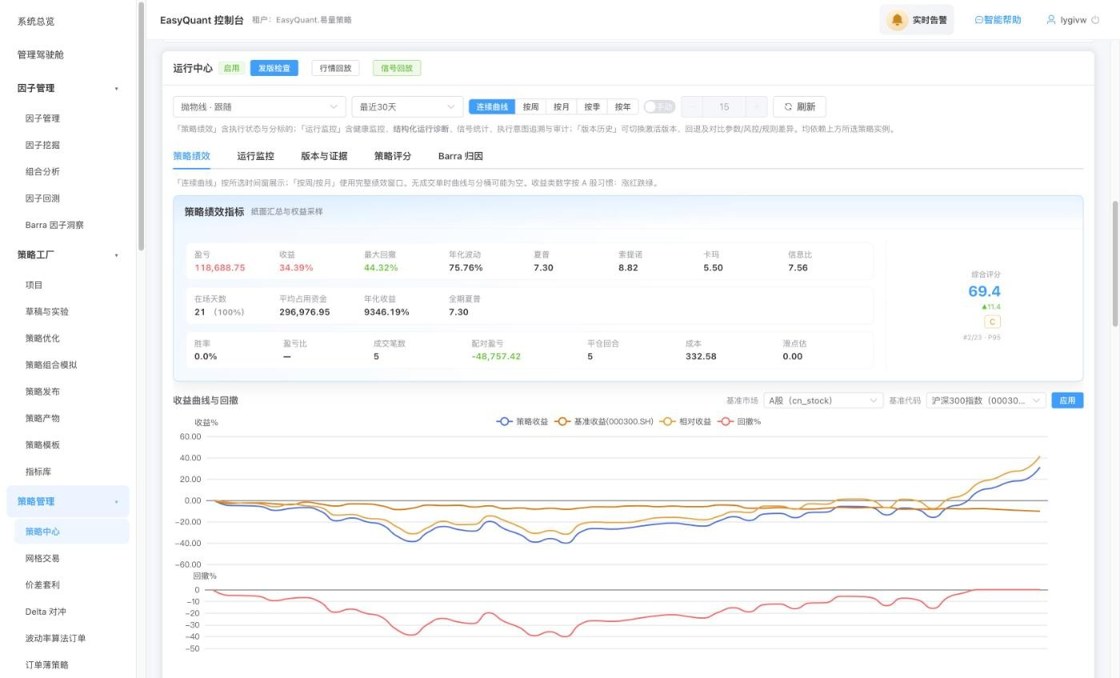This screenshot has width=1120, height=678.
Task: Decrease the stepper value of 15
Action: pos(691,106)
